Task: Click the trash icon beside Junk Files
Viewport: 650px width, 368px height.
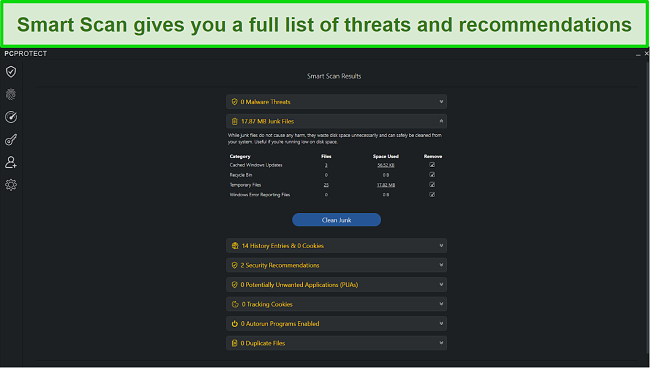Action: click(234, 121)
